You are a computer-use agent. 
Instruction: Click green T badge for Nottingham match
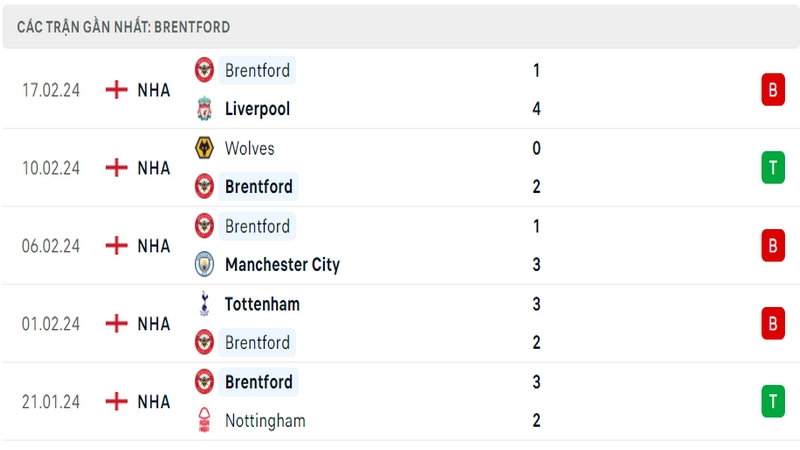pyautogui.click(x=773, y=401)
